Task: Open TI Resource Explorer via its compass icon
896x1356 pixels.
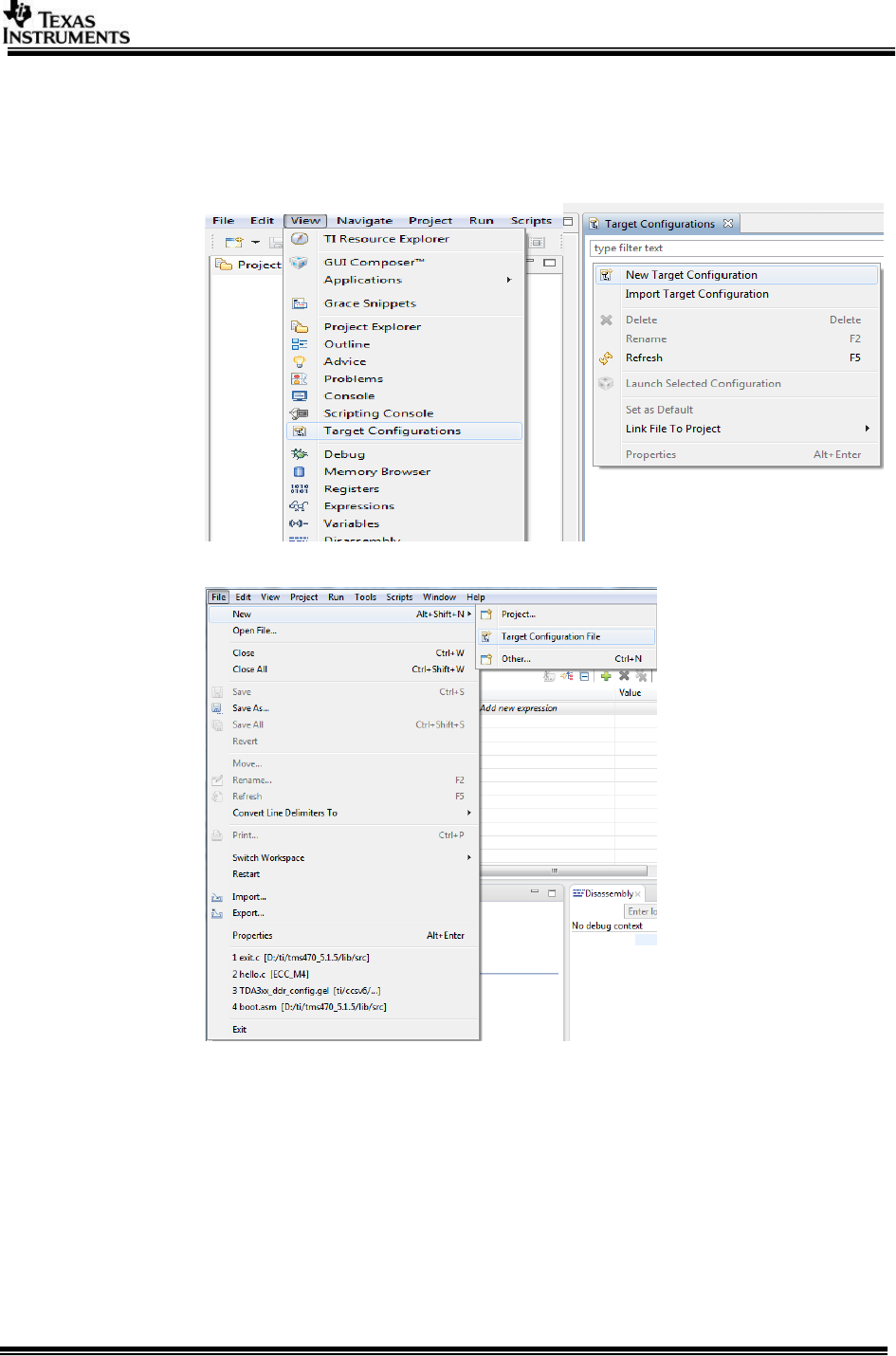Action: [300, 239]
